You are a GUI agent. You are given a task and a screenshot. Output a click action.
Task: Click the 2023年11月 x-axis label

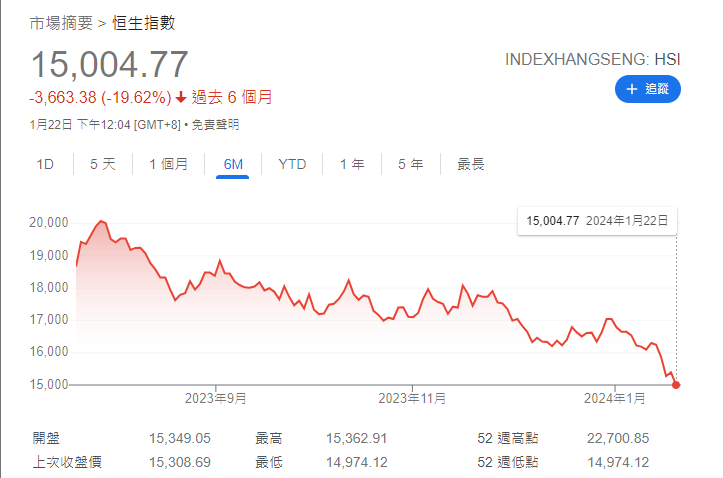412,398
